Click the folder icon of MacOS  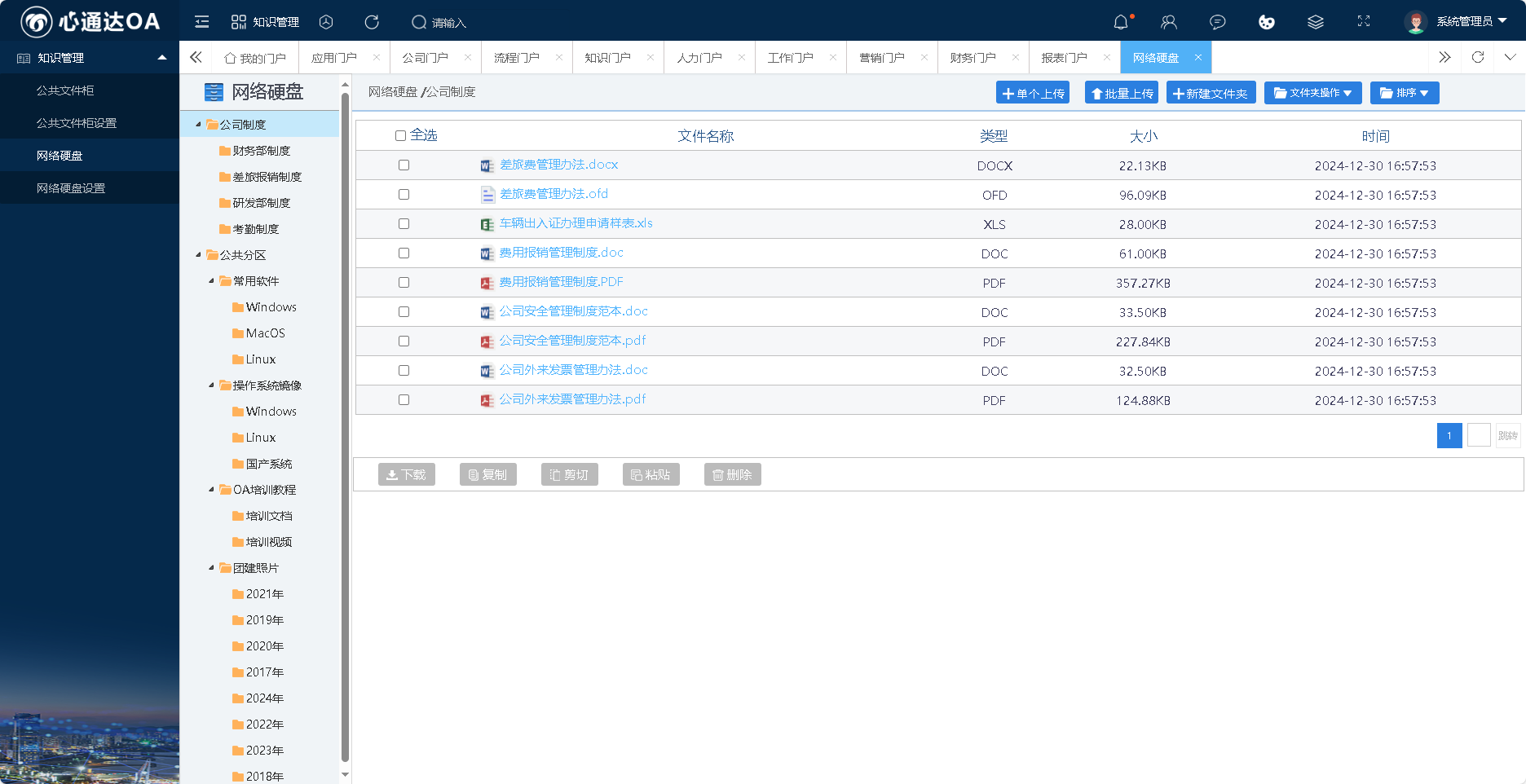point(238,333)
